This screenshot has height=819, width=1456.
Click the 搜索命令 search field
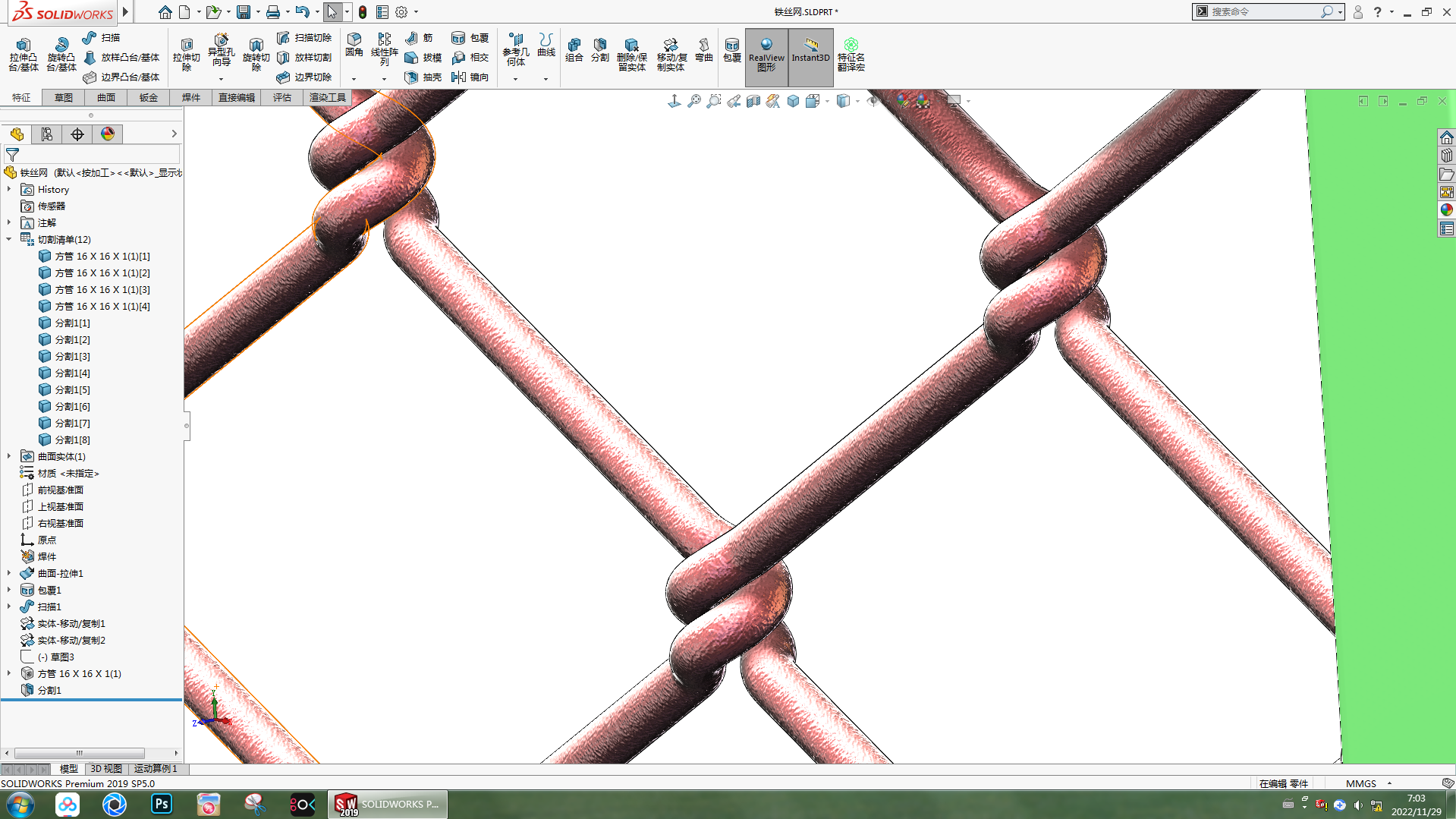[1263, 12]
